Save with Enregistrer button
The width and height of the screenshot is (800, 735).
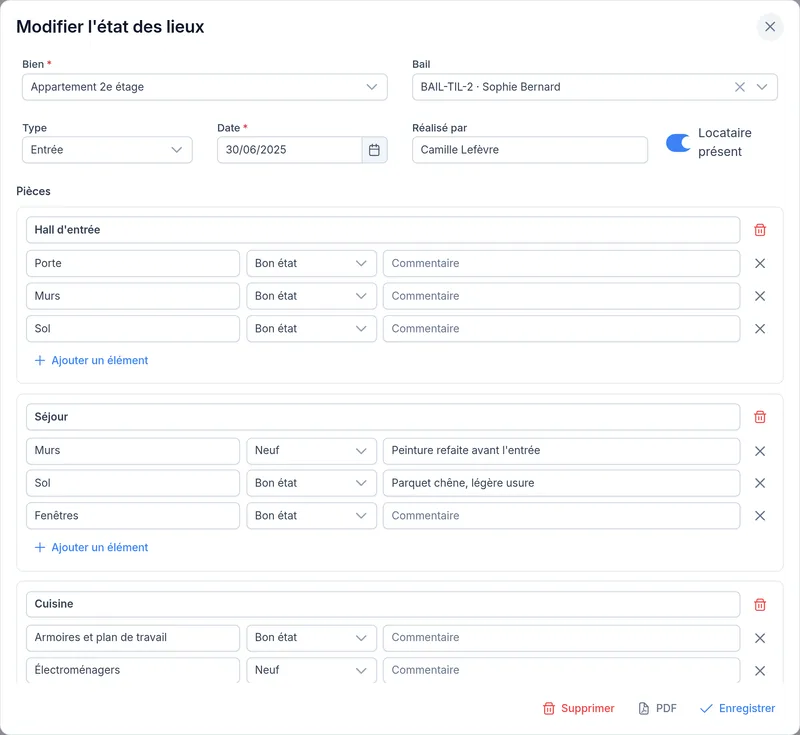737,708
